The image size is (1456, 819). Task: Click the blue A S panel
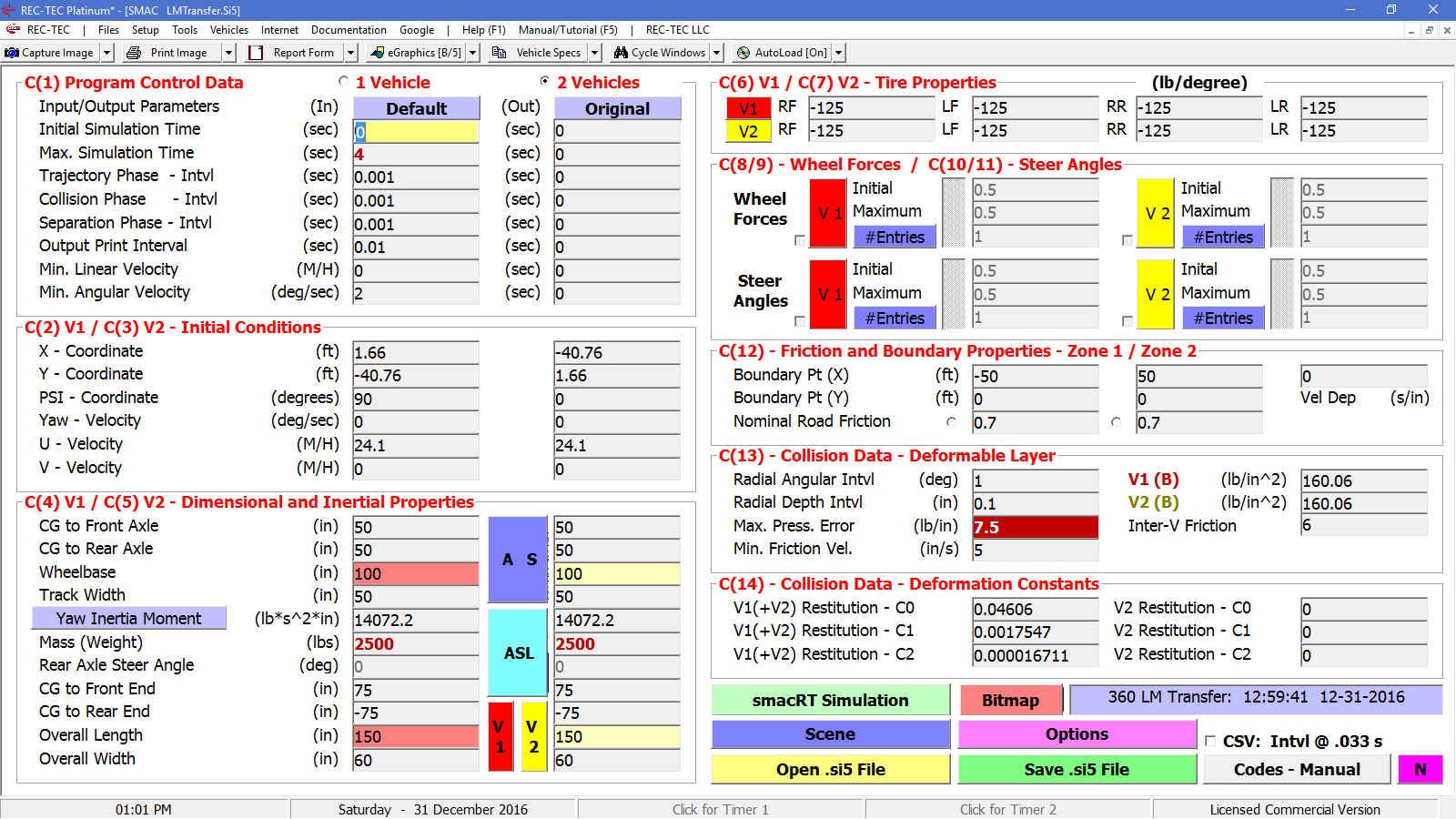tap(518, 560)
